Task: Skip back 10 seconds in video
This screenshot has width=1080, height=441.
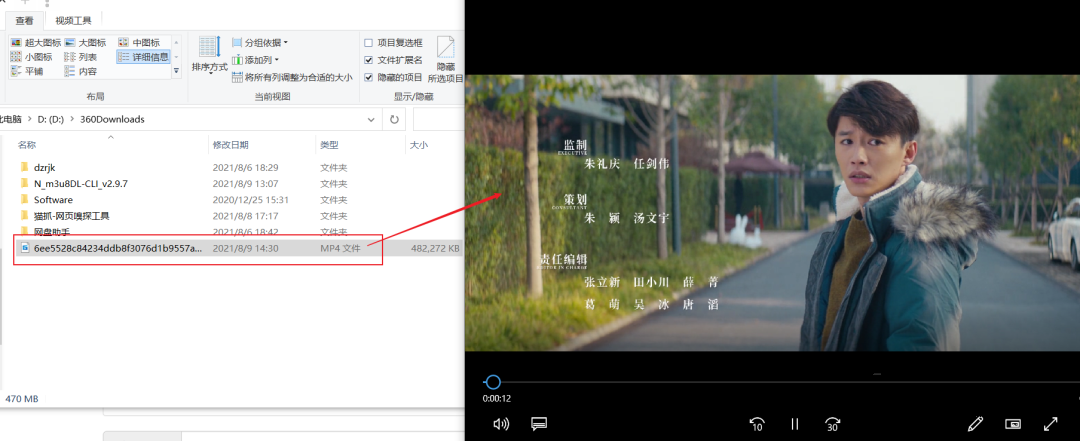Action: point(757,424)
